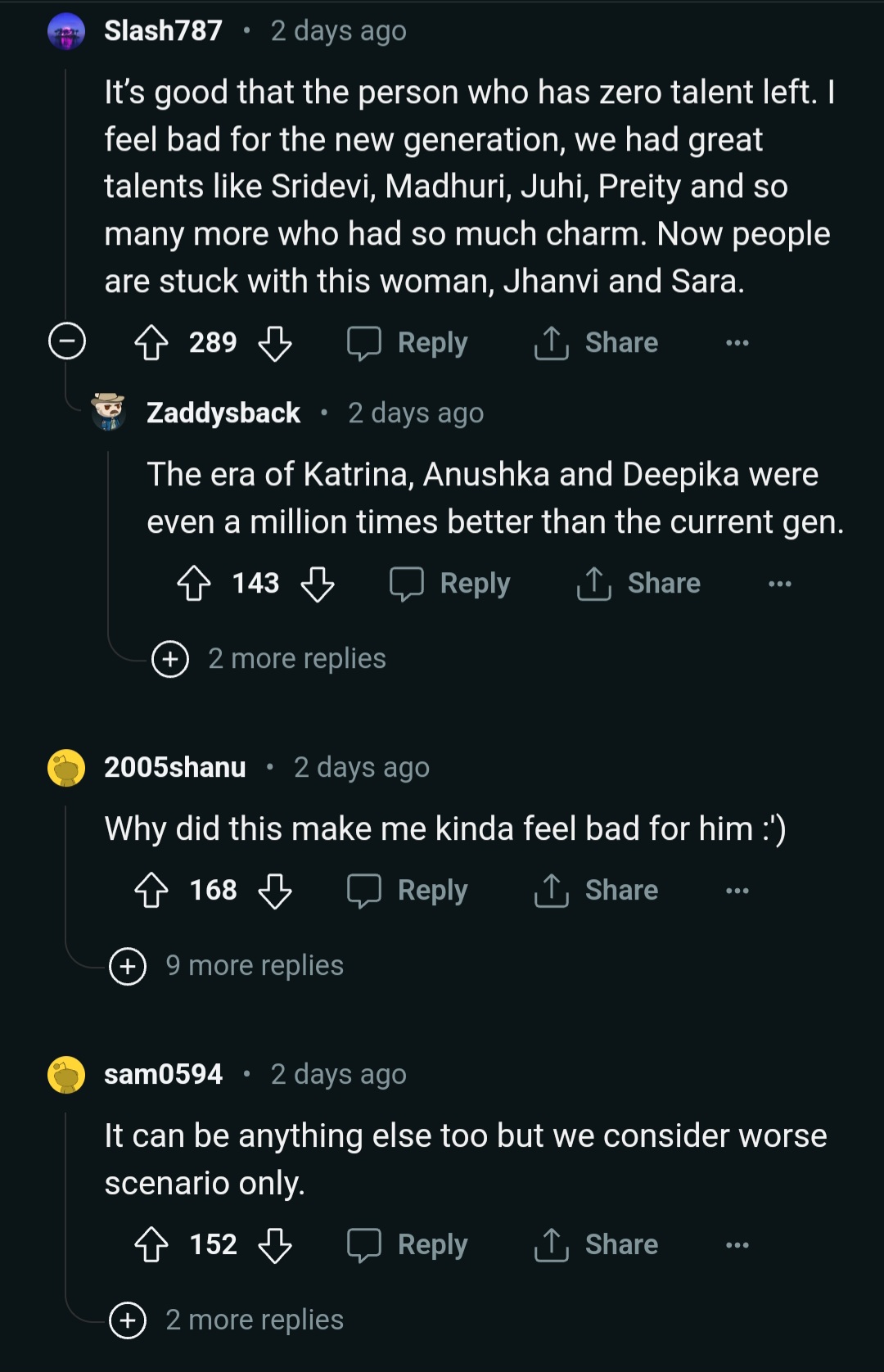
Task: Upvote 2005shanu's comment
Action: coord(151,891)
